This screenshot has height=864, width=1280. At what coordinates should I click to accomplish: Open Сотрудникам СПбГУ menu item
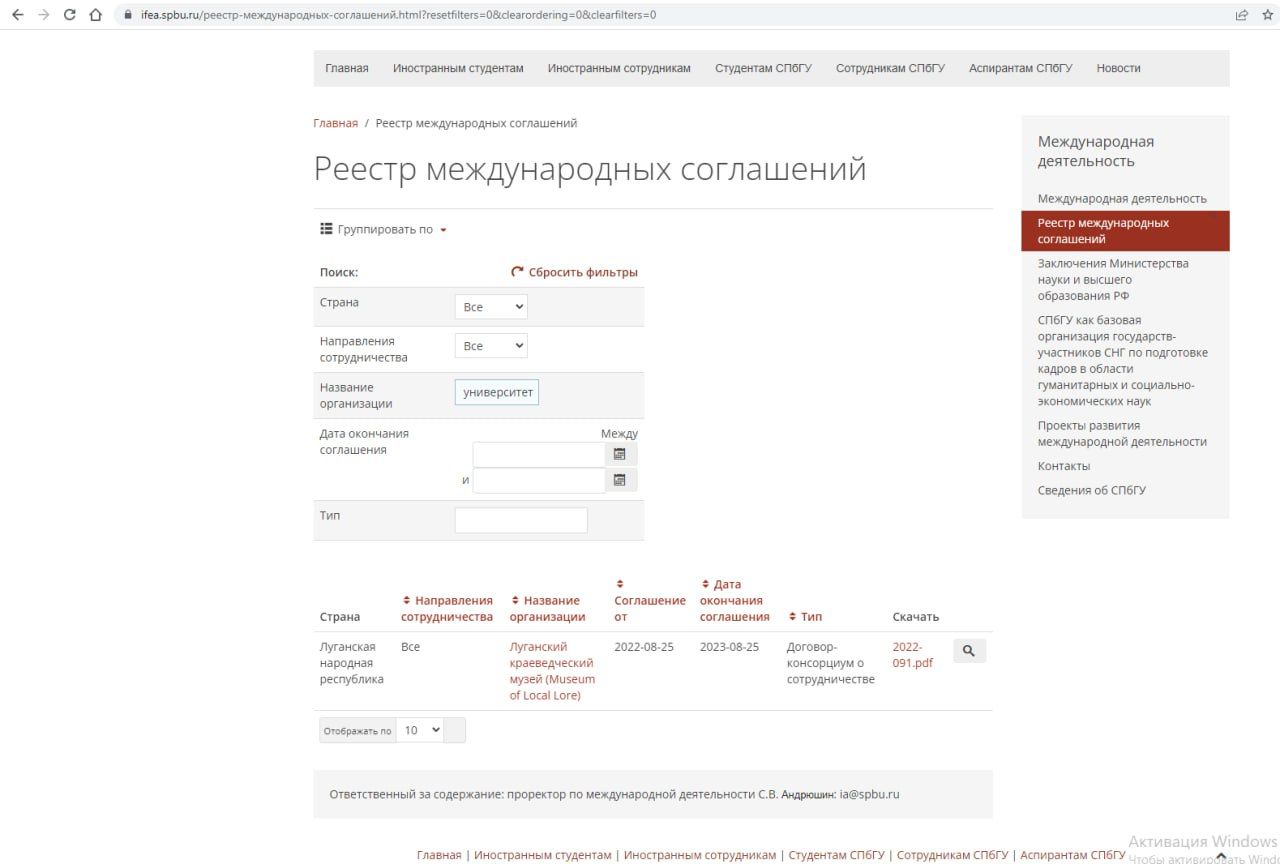[890, 68]
